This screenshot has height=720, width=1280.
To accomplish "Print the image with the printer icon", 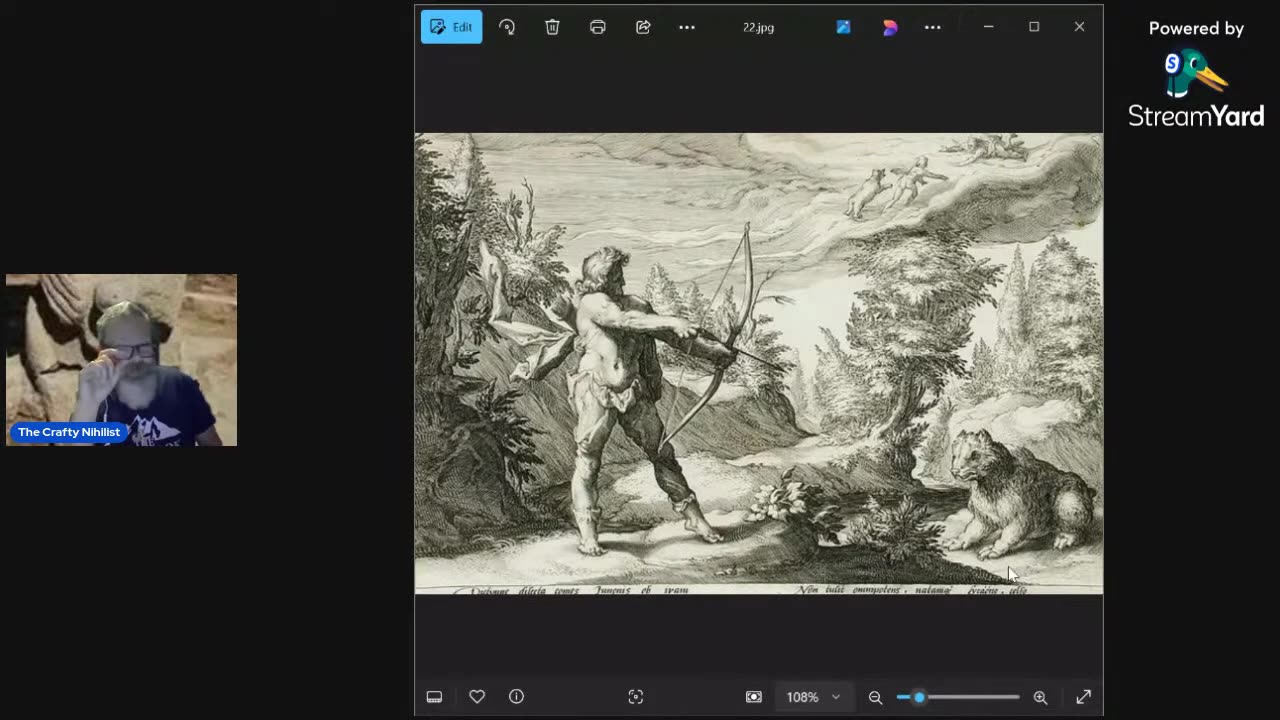I will [598, 27].
